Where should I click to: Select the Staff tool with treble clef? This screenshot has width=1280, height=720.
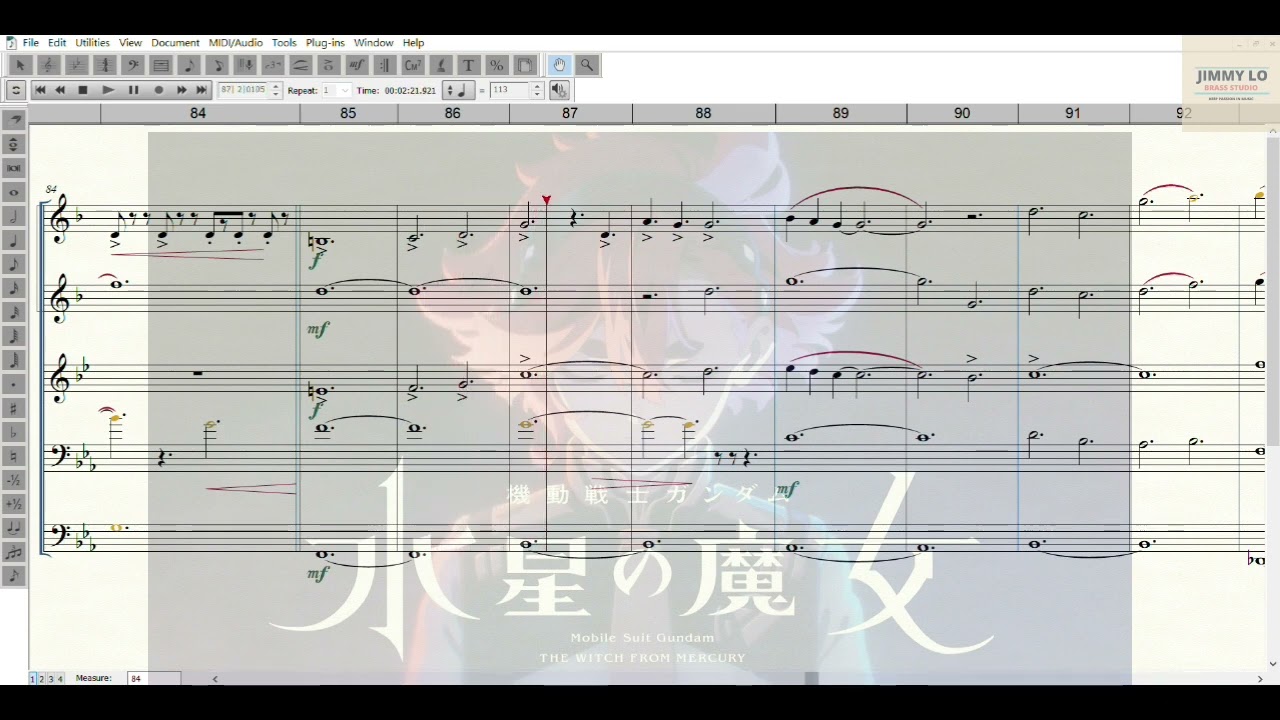(48, 65)
